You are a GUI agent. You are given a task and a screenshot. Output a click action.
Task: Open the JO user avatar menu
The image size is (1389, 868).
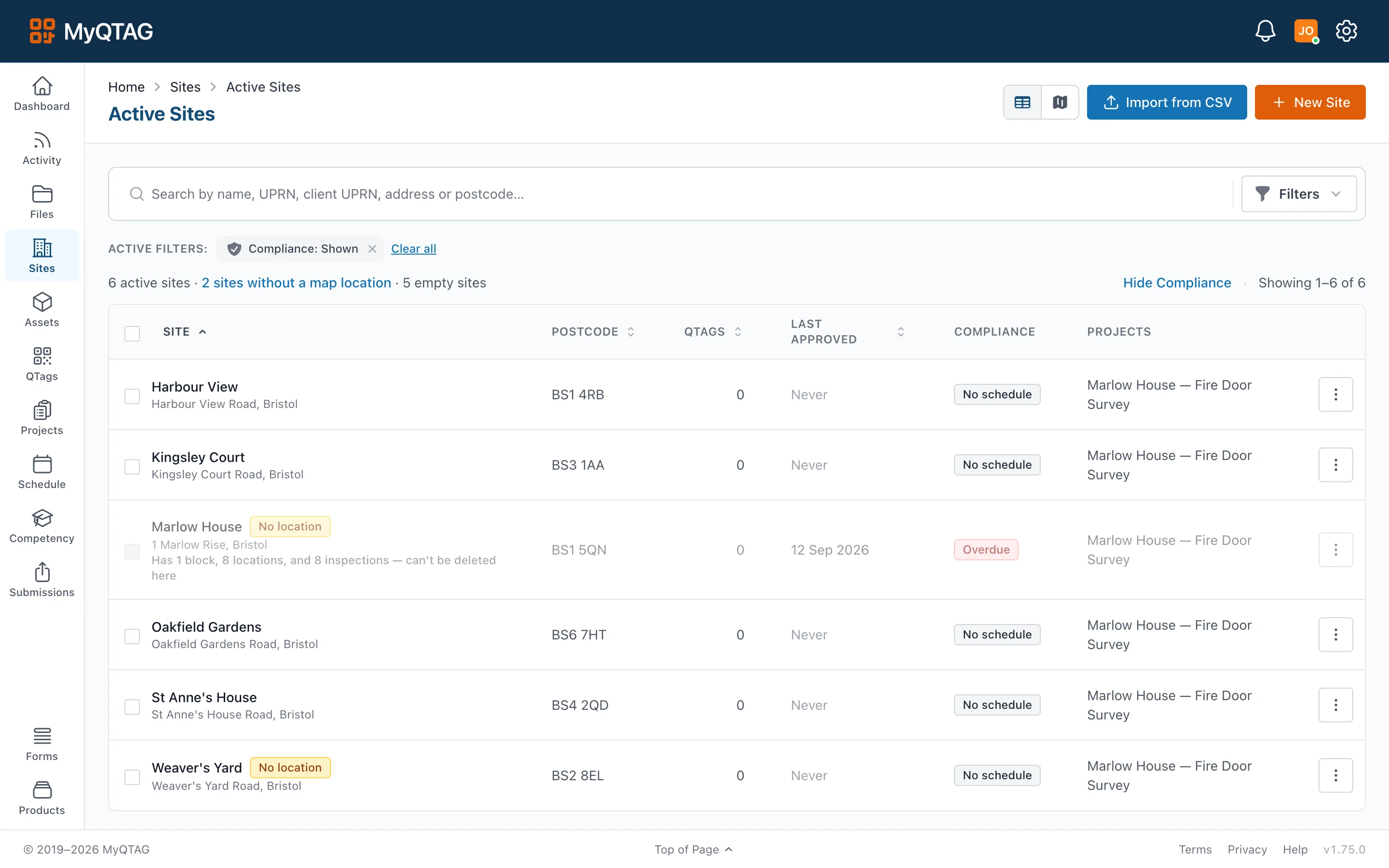coord(1306,31)
